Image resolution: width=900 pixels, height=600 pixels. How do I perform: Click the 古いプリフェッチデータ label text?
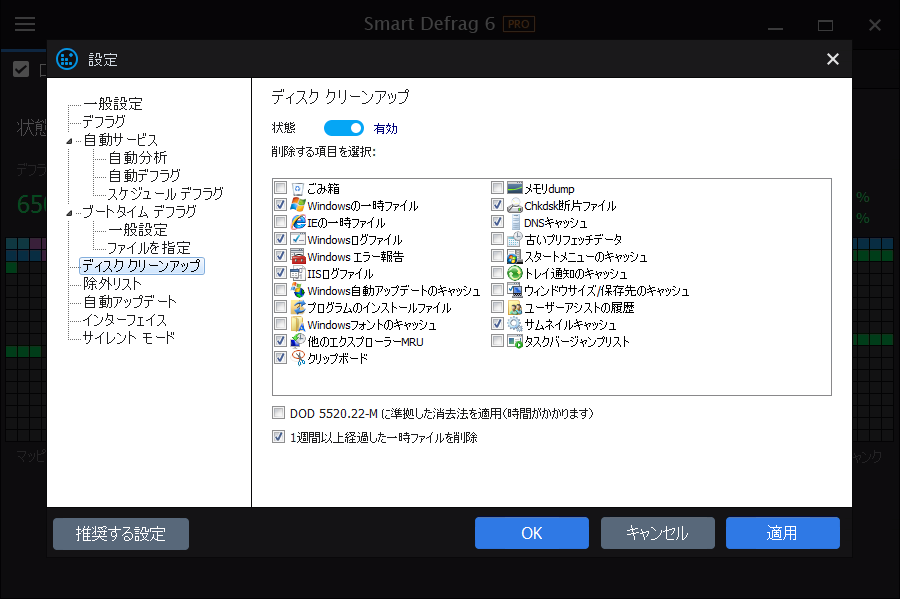(573, 239)
